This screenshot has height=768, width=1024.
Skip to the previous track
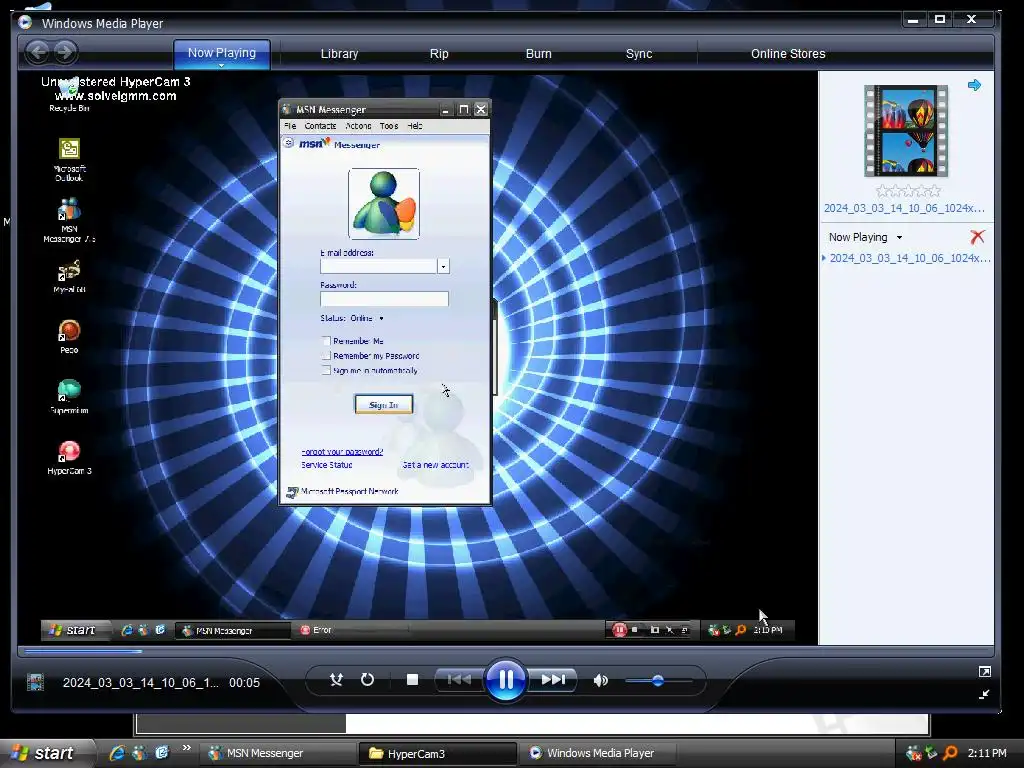click(459, 680)
